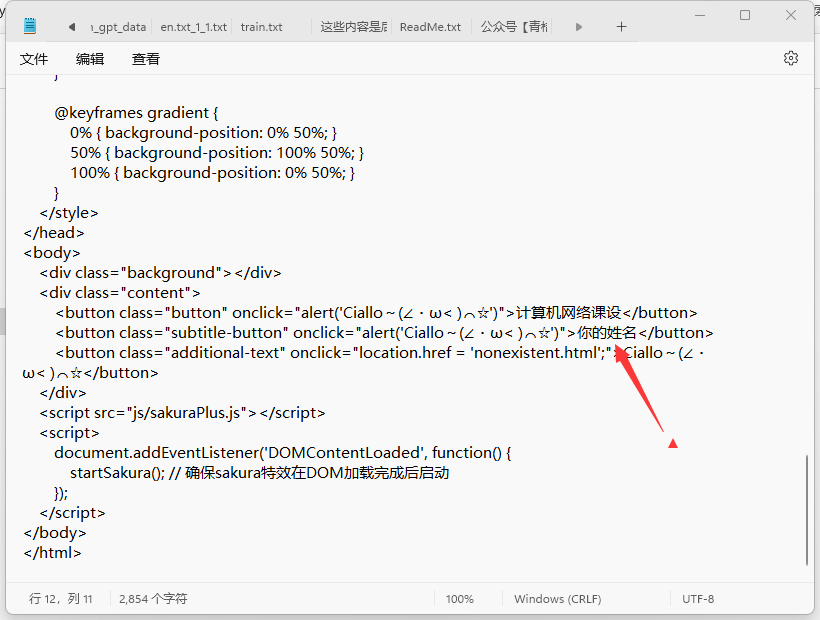Screen dimensions: 820x620
Task: Click text 你的姓名 in the code
Action: click(607, 333)
